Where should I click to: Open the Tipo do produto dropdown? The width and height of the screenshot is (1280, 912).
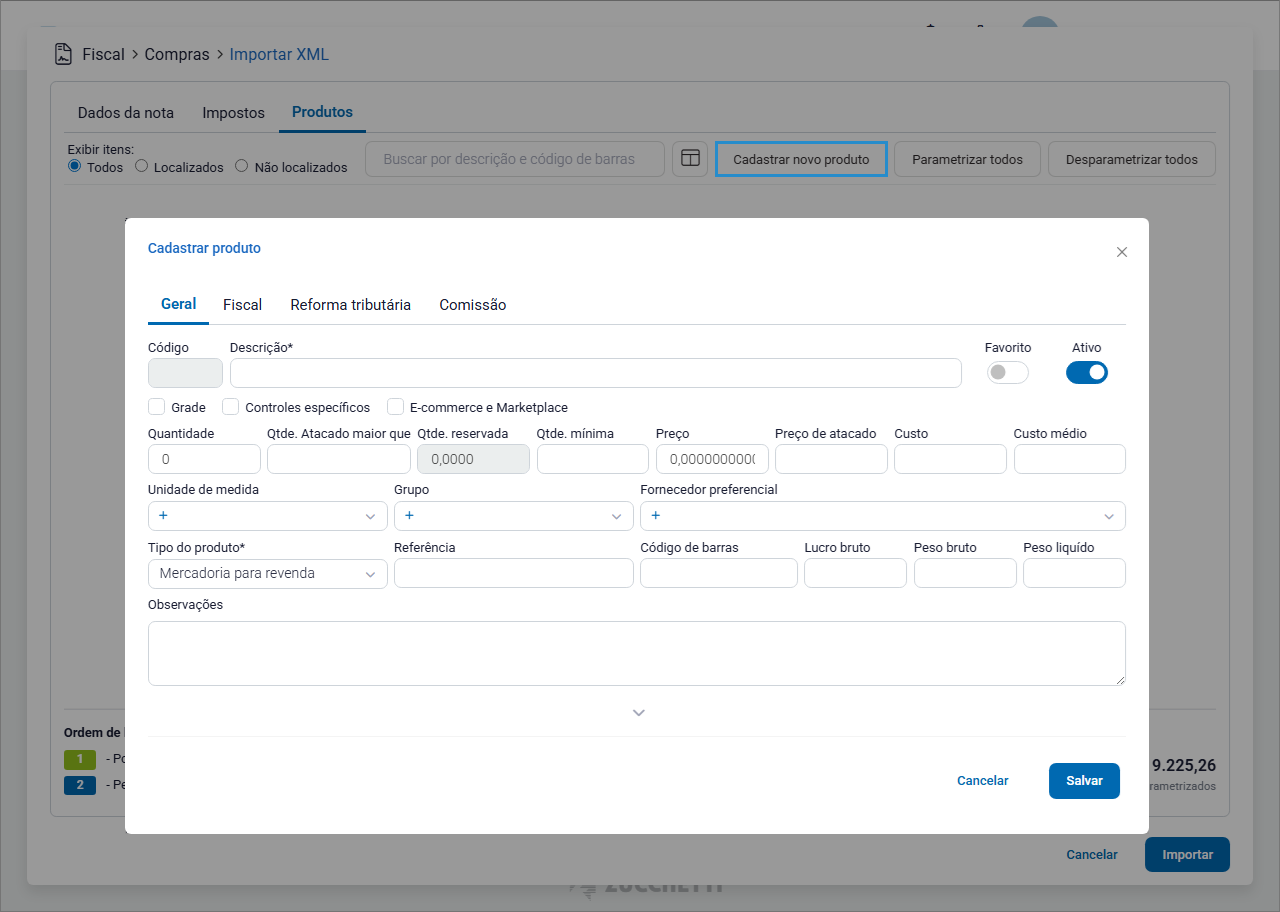tap(267, 574)
